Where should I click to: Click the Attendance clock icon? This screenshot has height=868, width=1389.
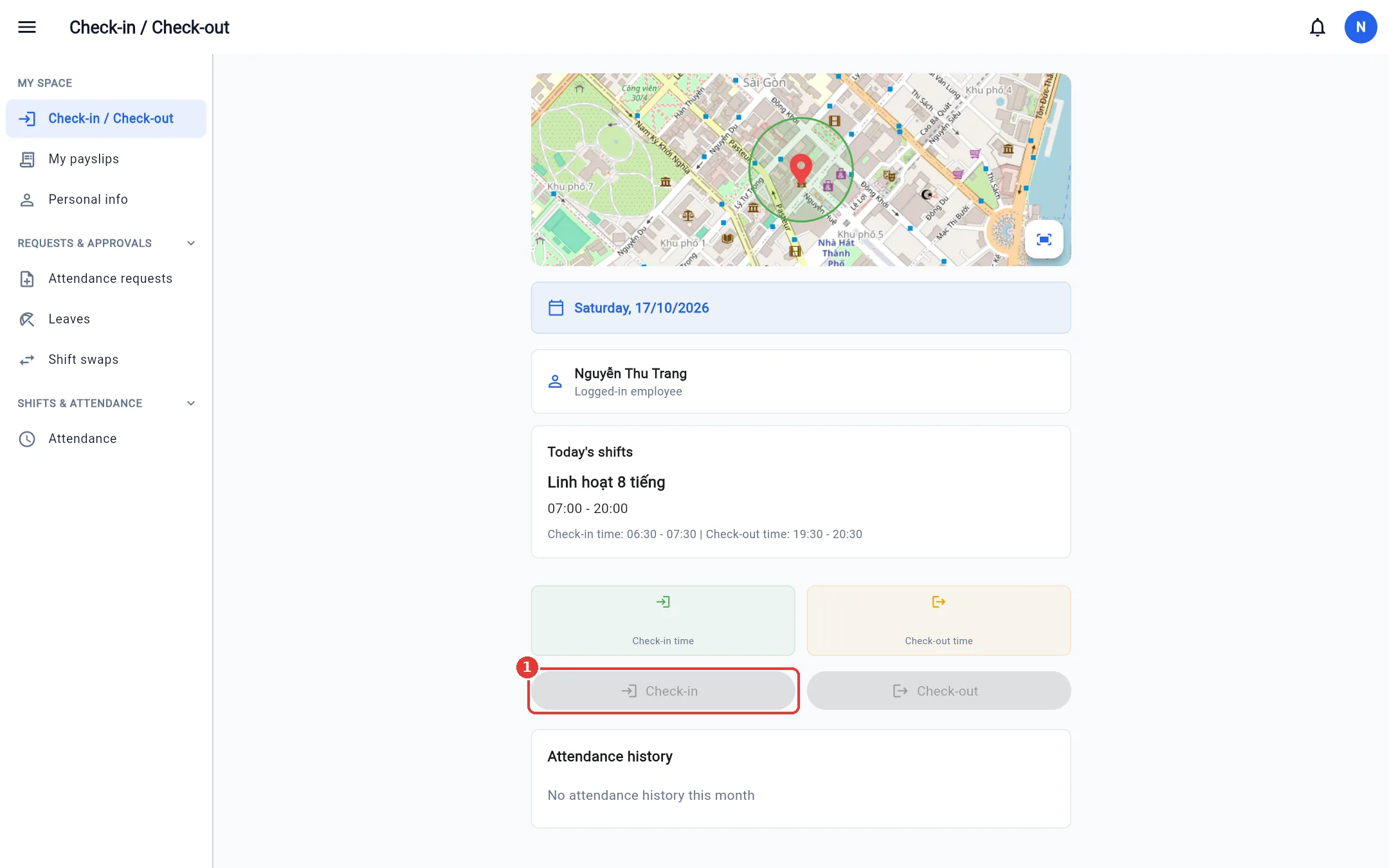[27, 439]
